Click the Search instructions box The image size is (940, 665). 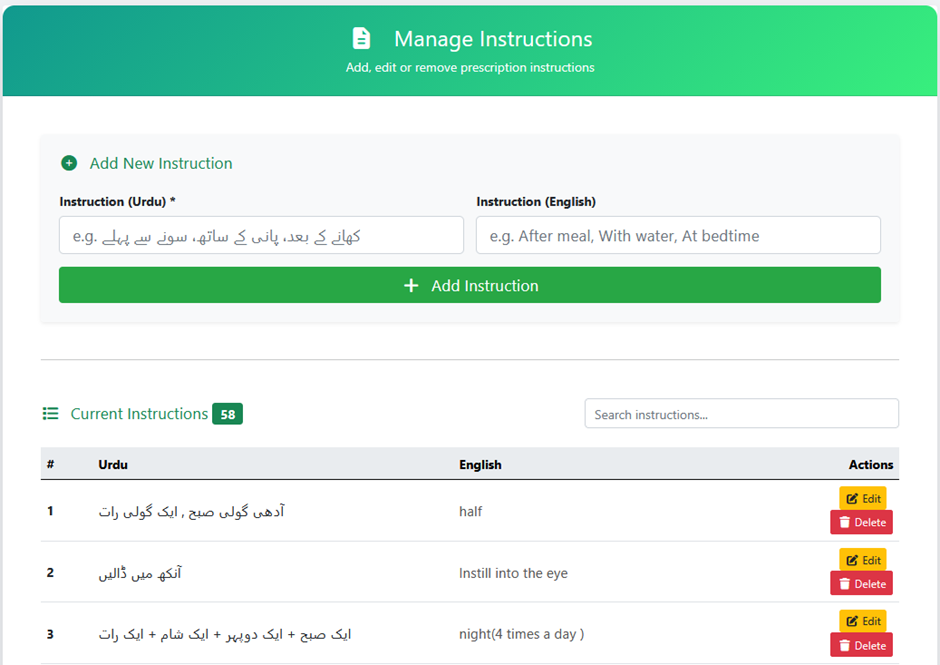click(742, 414)
